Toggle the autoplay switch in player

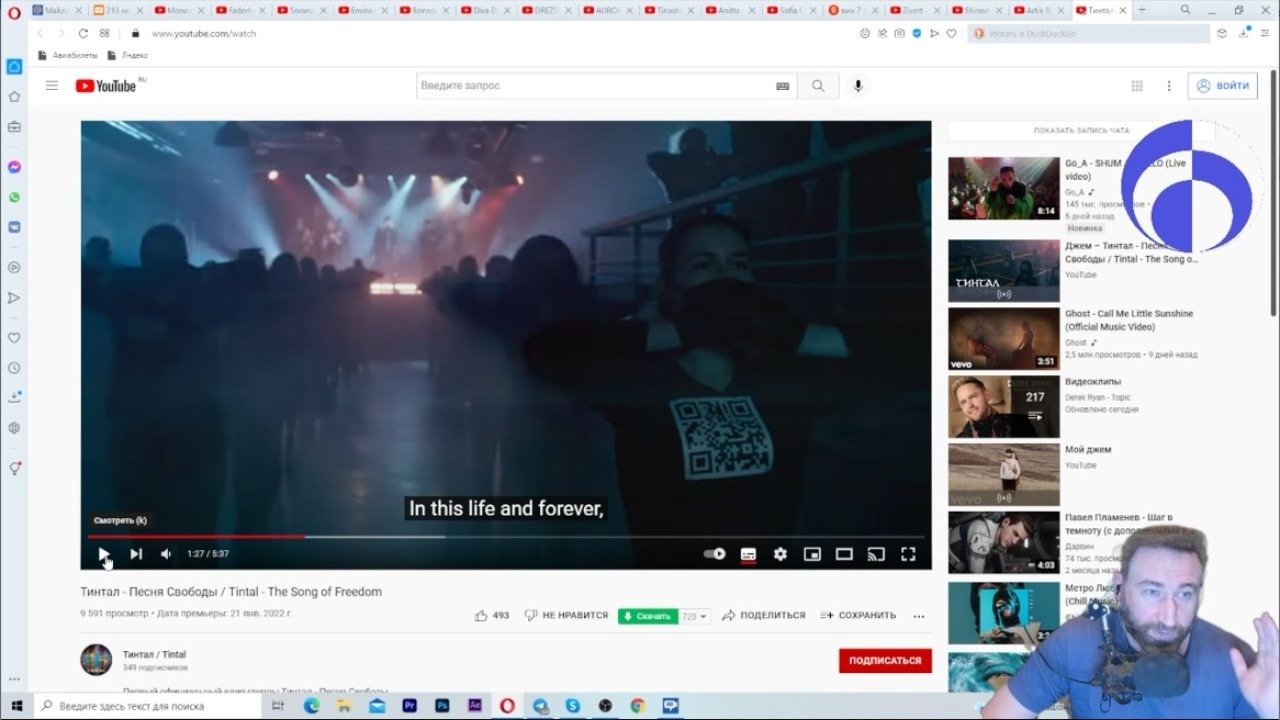pyautogui.click(x=714, y=554)
